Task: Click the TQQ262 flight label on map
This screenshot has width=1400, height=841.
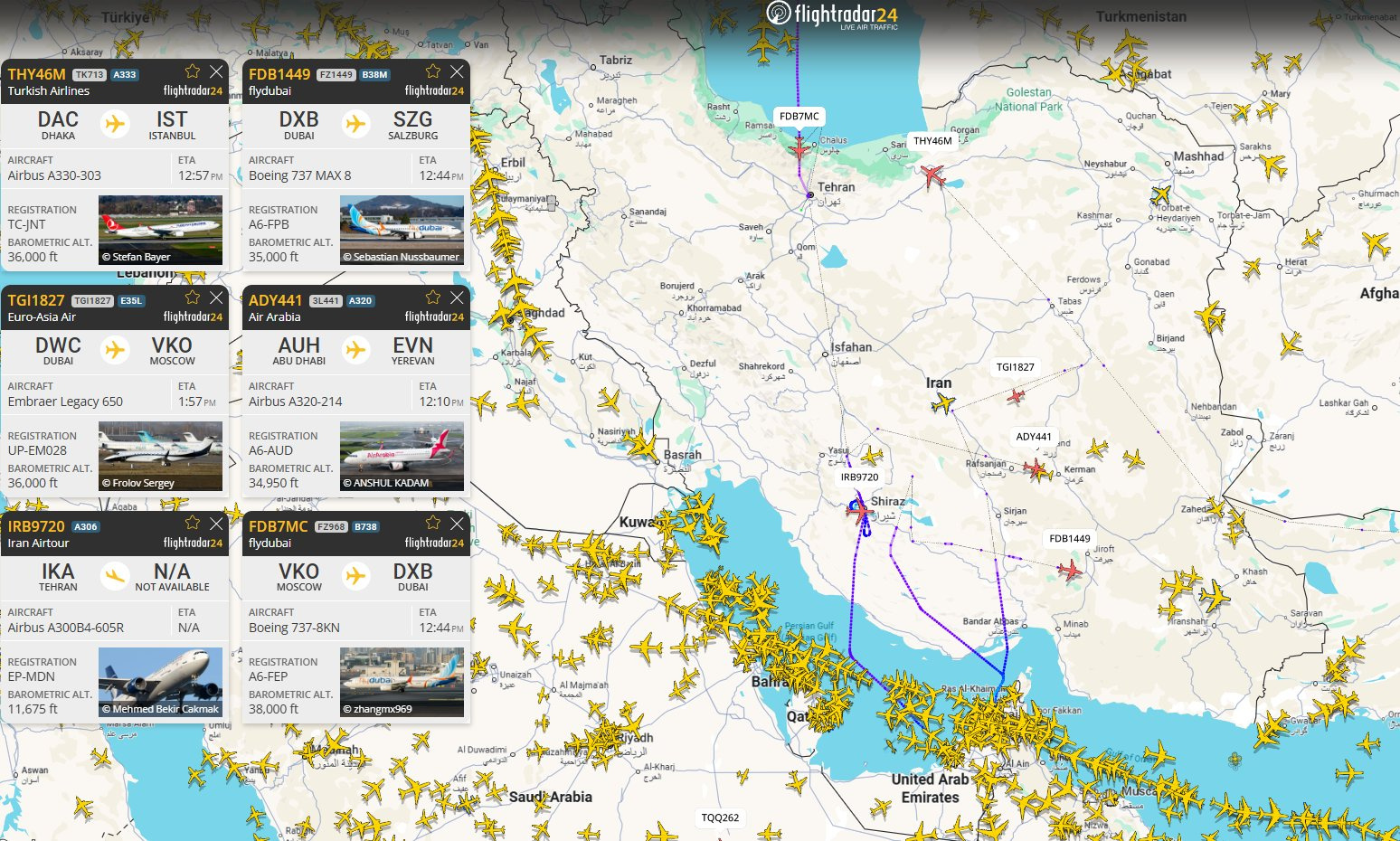Action: (720, 817)
